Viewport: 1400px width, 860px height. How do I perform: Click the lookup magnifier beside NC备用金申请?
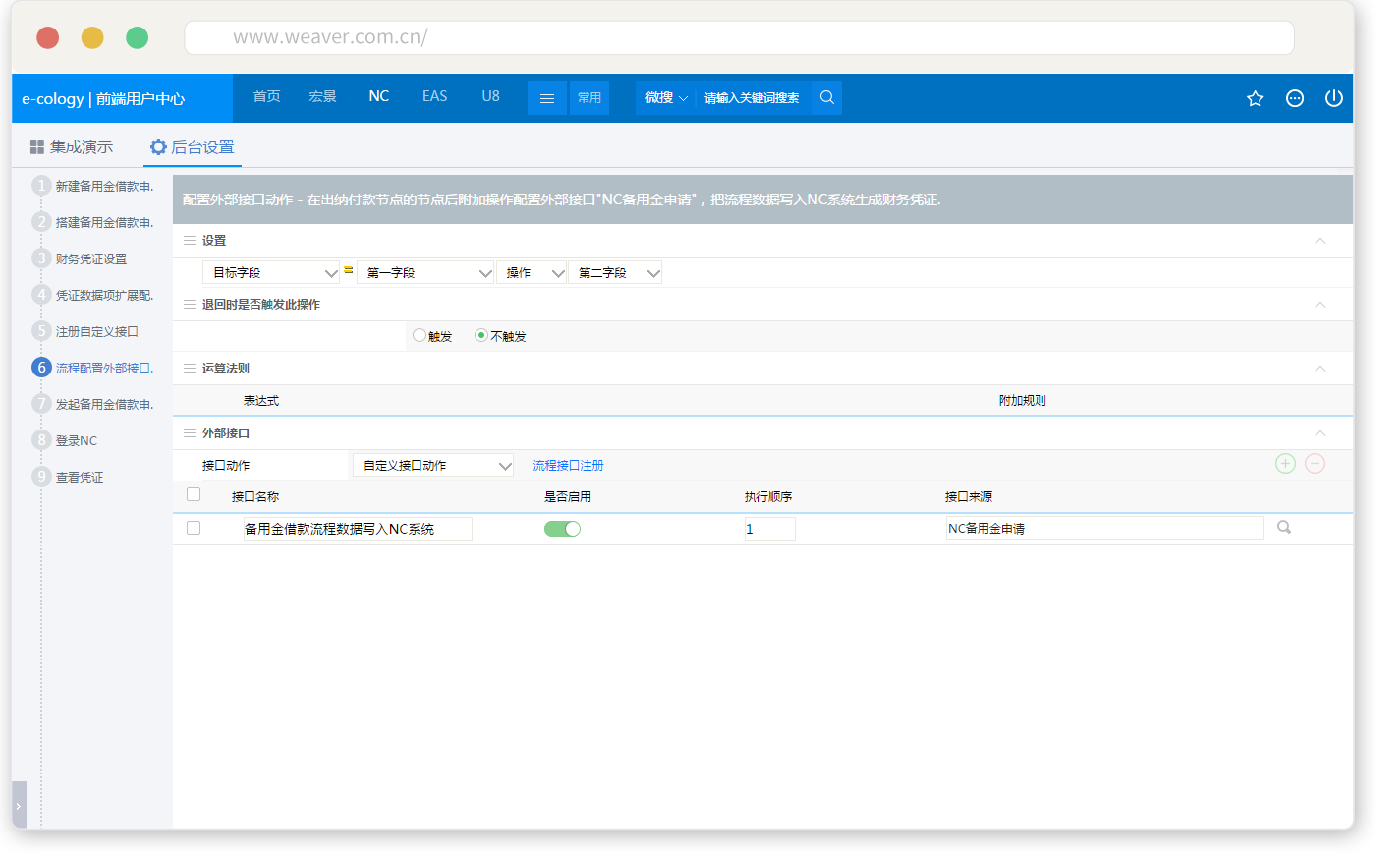(1284, 528)
